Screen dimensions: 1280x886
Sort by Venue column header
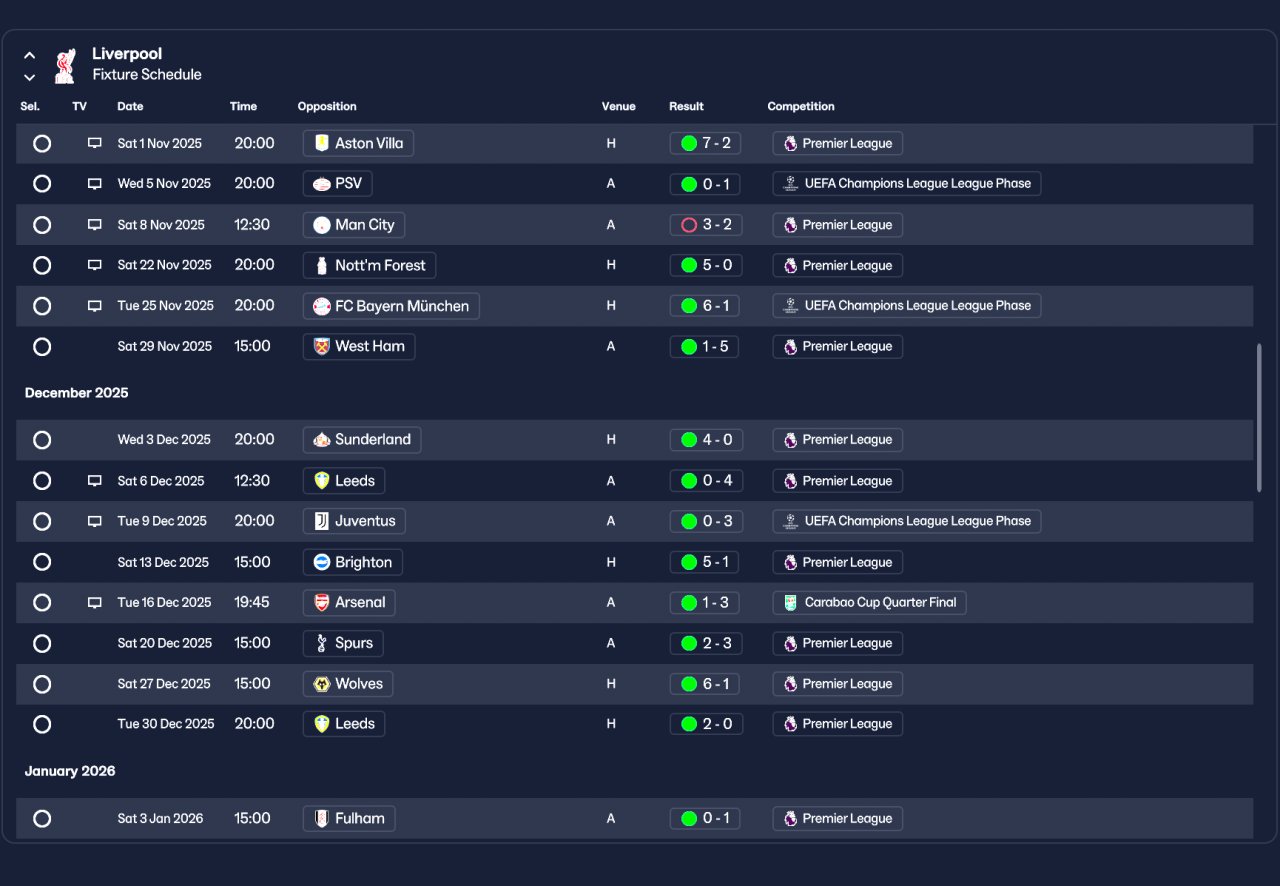tap(618, 106)
